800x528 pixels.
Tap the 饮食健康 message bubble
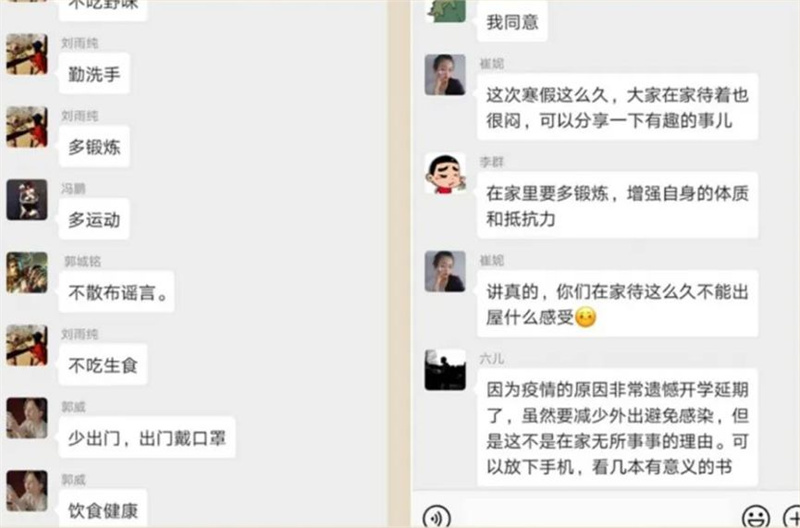[103, 510]
